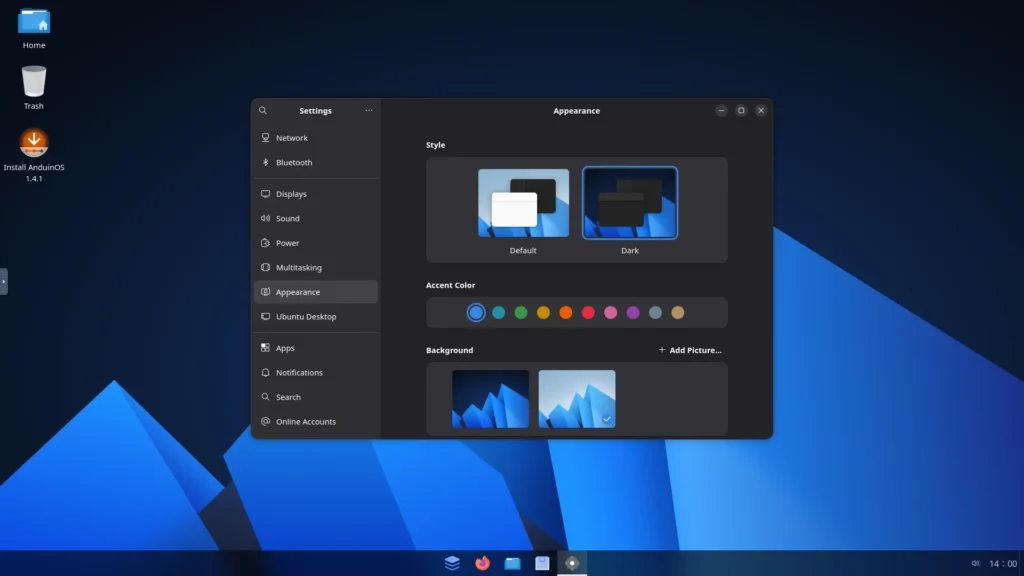The width and height of the screenshot is (1024, 576).
Task: Click the Power icon in sidebar
Action: (x=265, y=243)
